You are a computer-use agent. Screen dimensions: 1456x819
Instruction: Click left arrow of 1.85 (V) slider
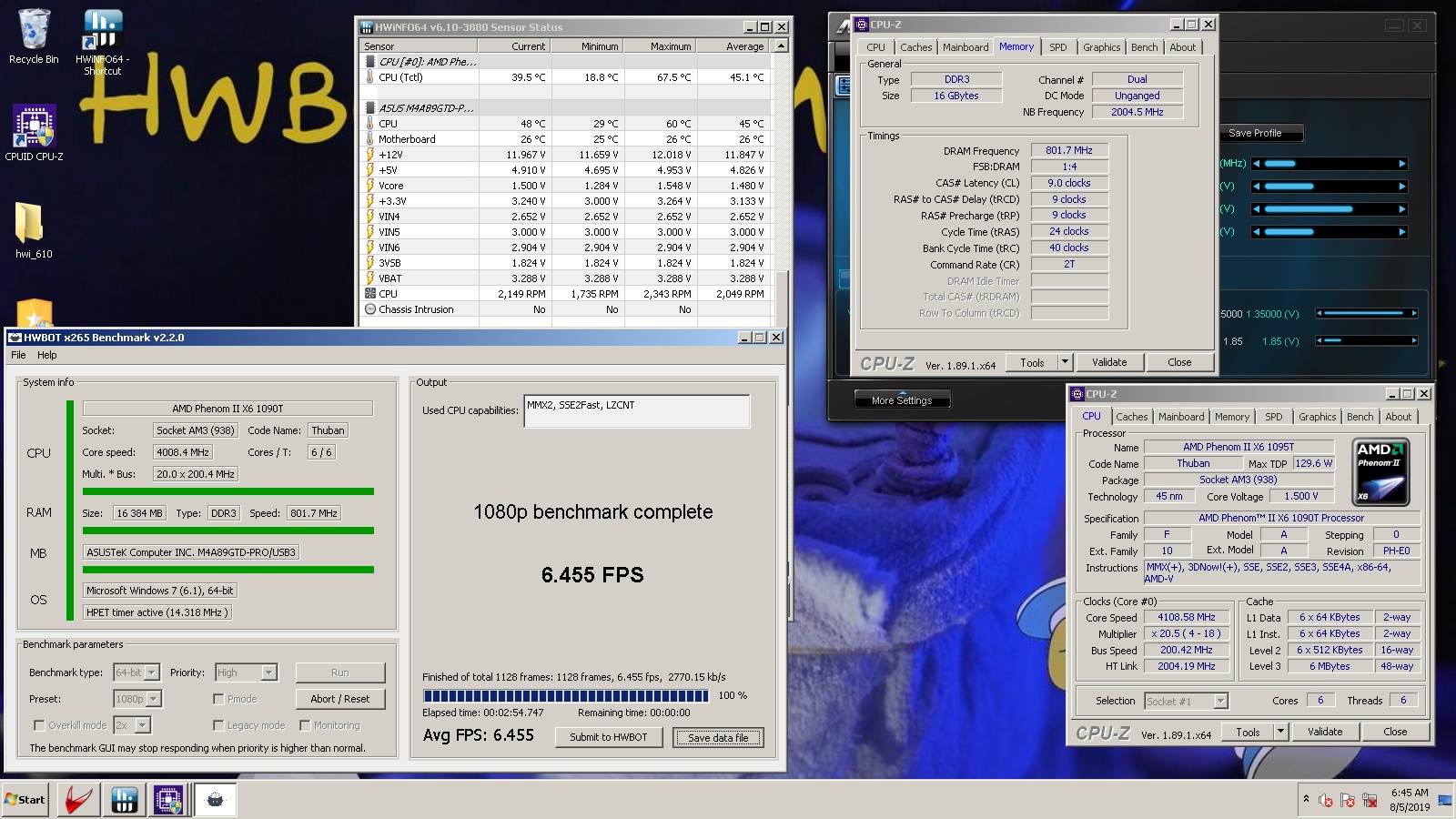(x=1319, y=340)
